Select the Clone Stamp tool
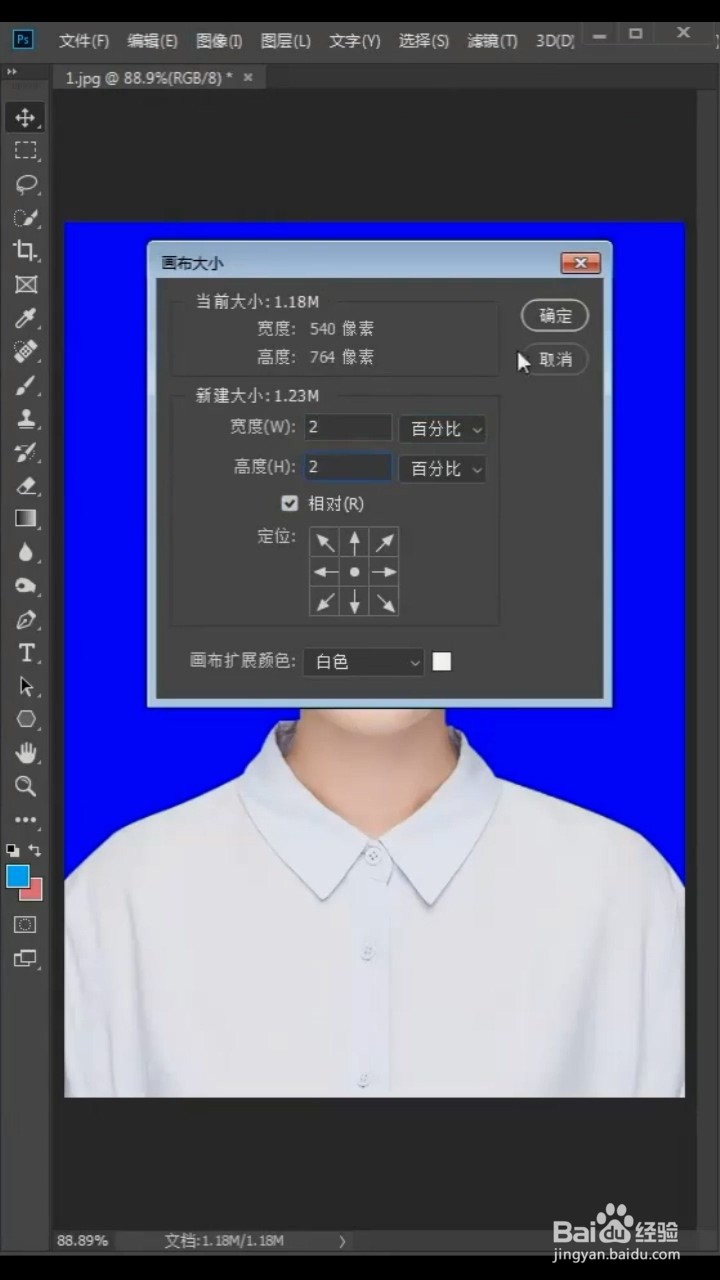720x1280 pixels. pyautogui.click(x=25, y=419)
